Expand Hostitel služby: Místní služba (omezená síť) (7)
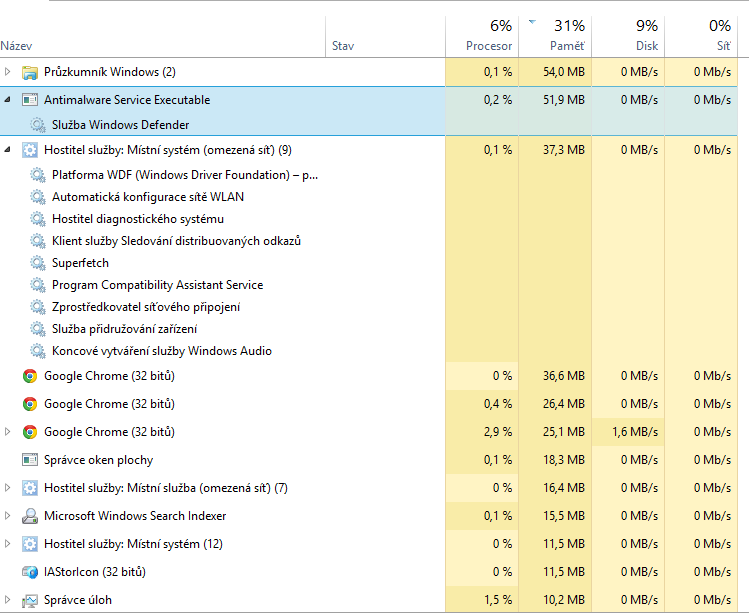The image size is (749, 615). pyautogui.click(x=9, y=488)
